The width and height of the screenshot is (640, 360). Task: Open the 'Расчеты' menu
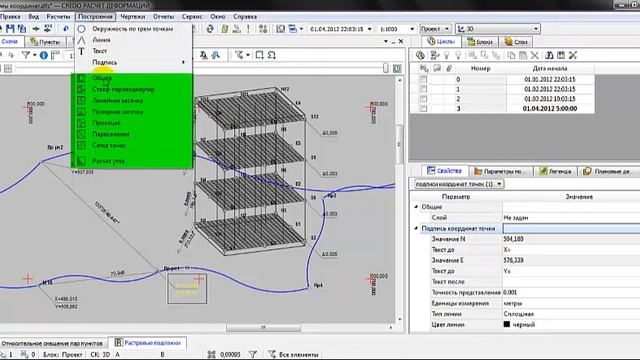click(x=58, y=17)
